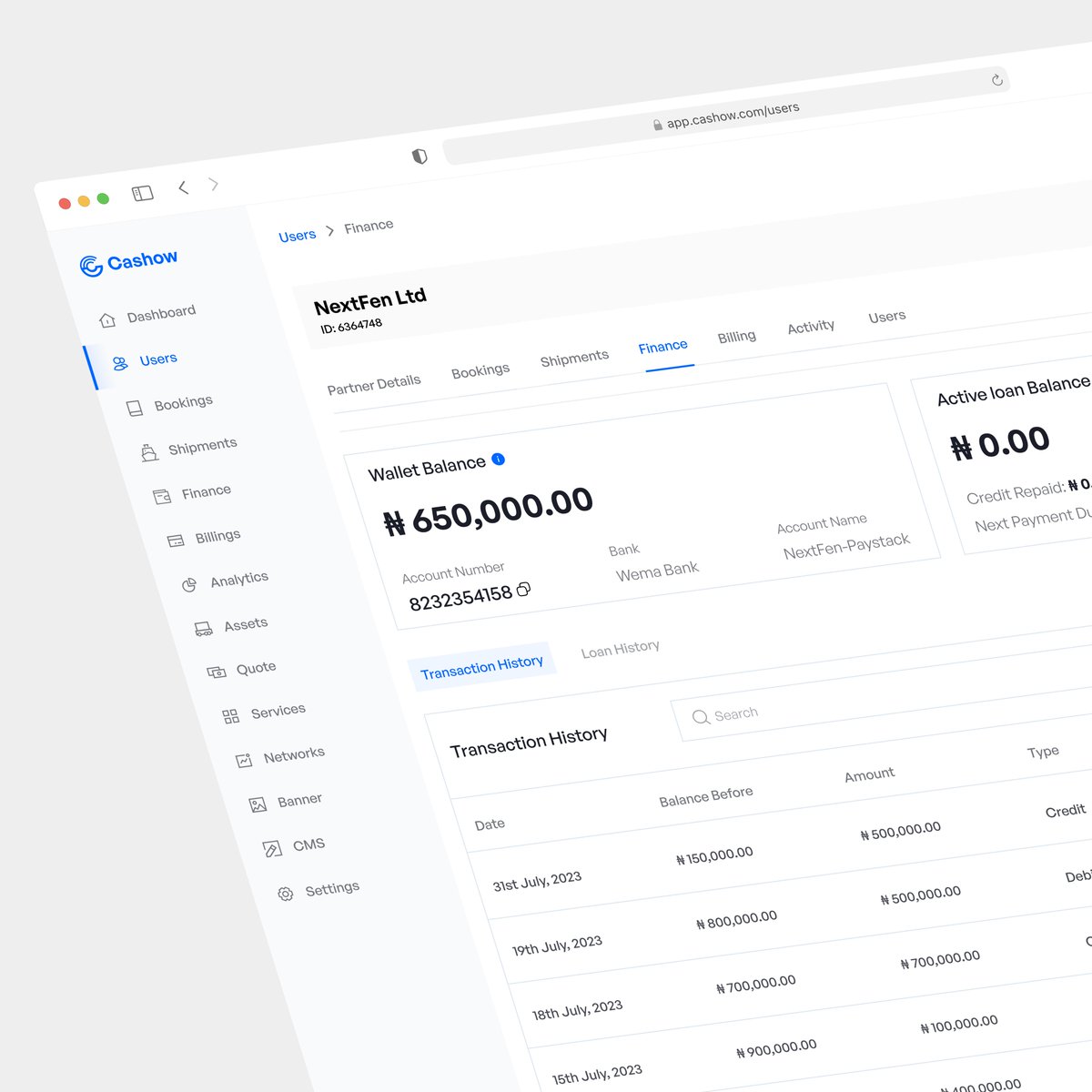Image resolution: width=1092 pixels, height=1092 pixels.
Task: Click the ₦150,000.00 balance before cell
Action: tap(714, 856)
